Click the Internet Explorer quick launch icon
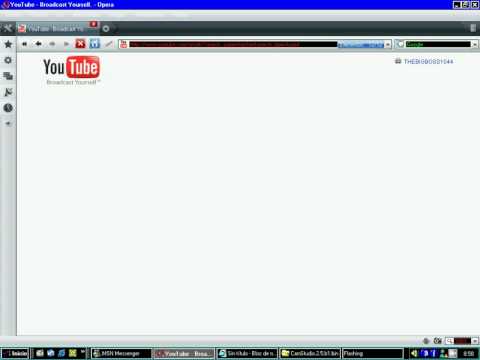This screenshot has width=480, height=360. [62, 353]
